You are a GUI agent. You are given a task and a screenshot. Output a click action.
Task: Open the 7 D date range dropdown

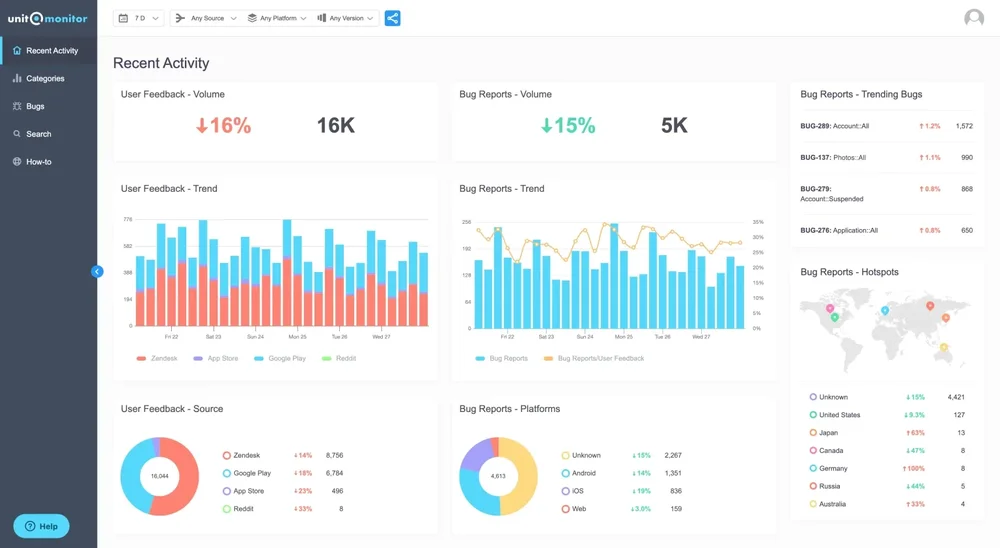(x=139, y=18)
